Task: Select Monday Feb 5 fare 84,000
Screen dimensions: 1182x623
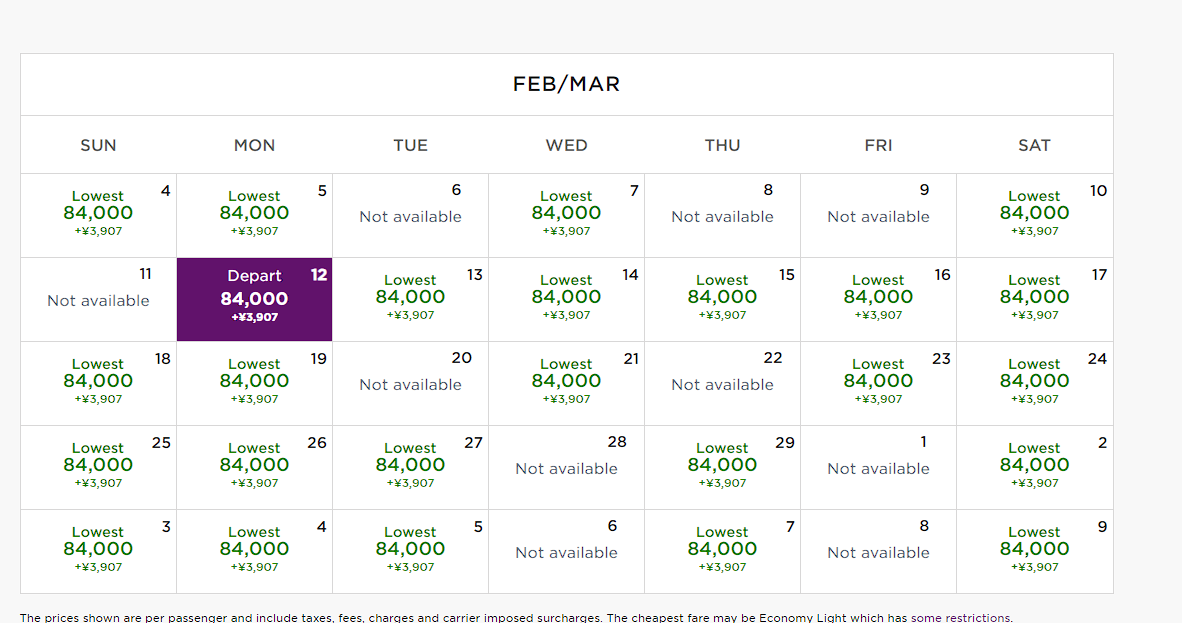Action: click(255, 216)
